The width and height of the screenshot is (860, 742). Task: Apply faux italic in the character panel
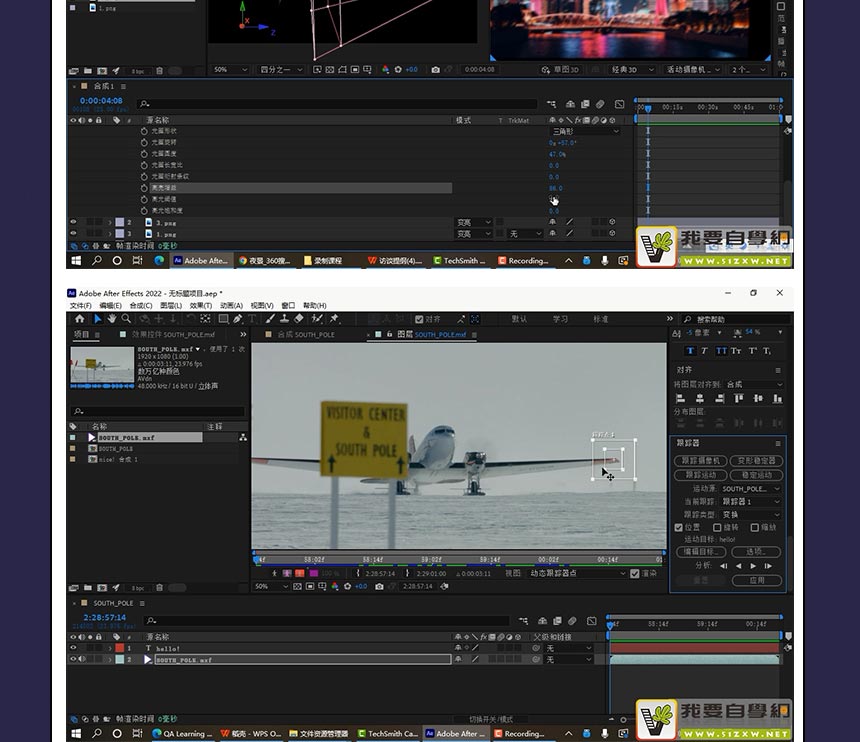(704, 351)
